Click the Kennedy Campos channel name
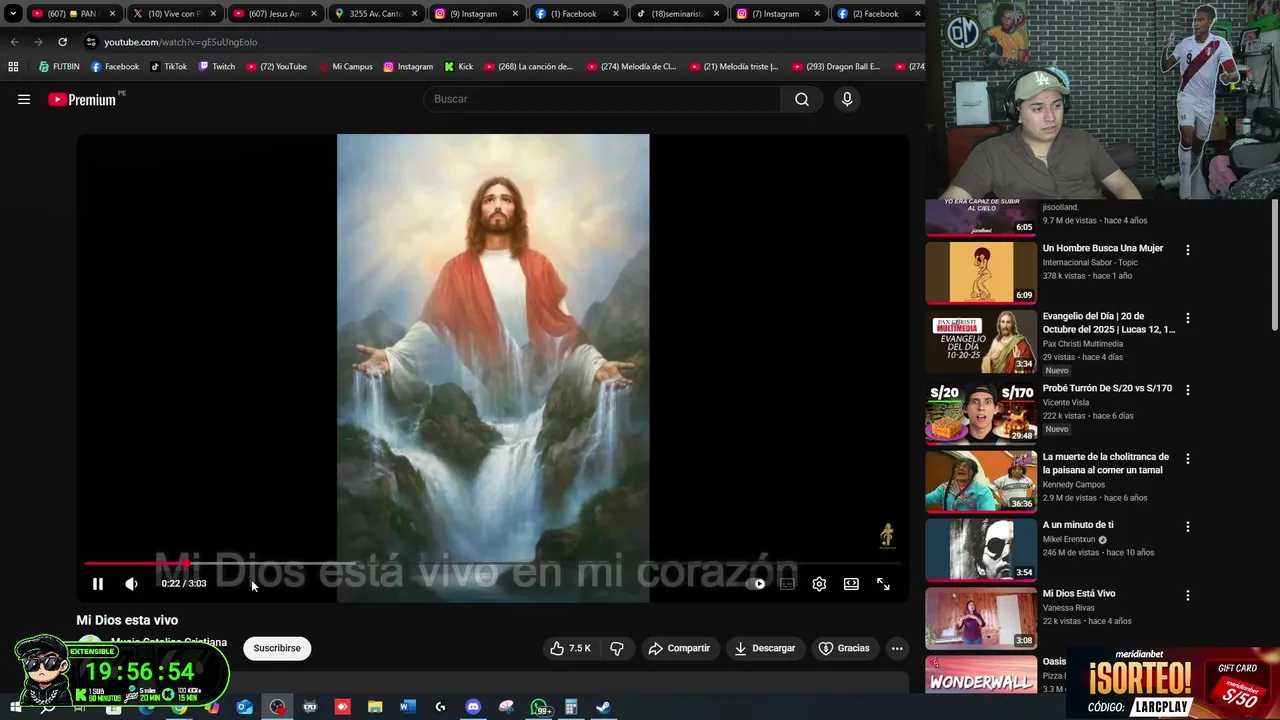 coord(1074,485)
